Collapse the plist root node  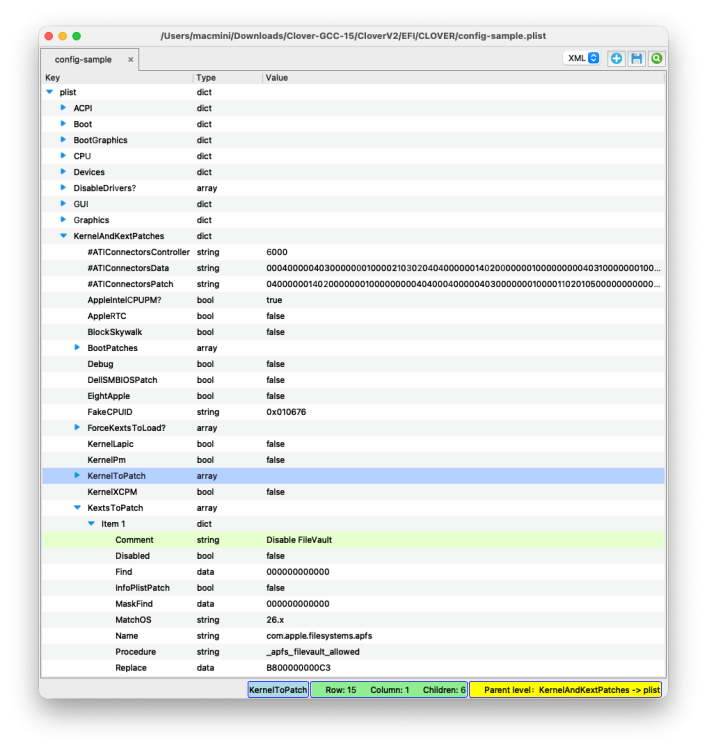[50, 92]
